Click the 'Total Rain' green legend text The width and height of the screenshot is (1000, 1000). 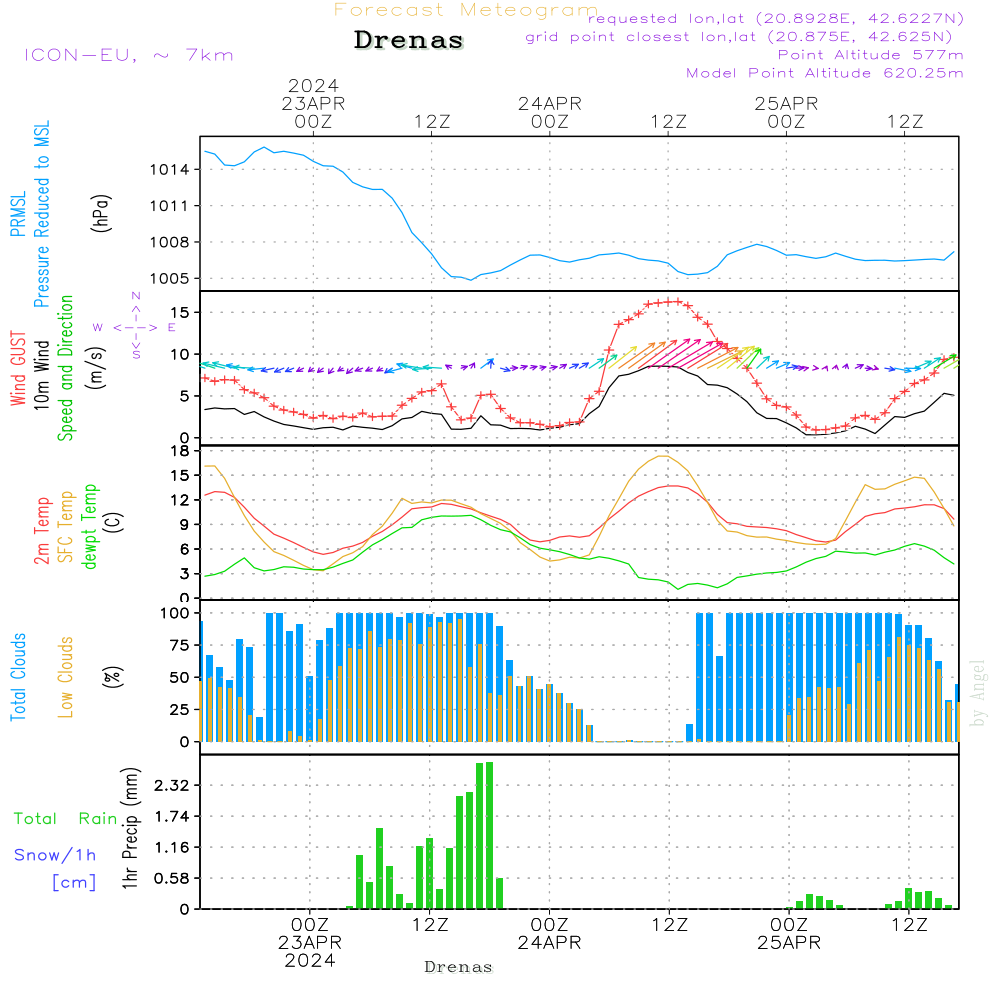click(66, 819)
